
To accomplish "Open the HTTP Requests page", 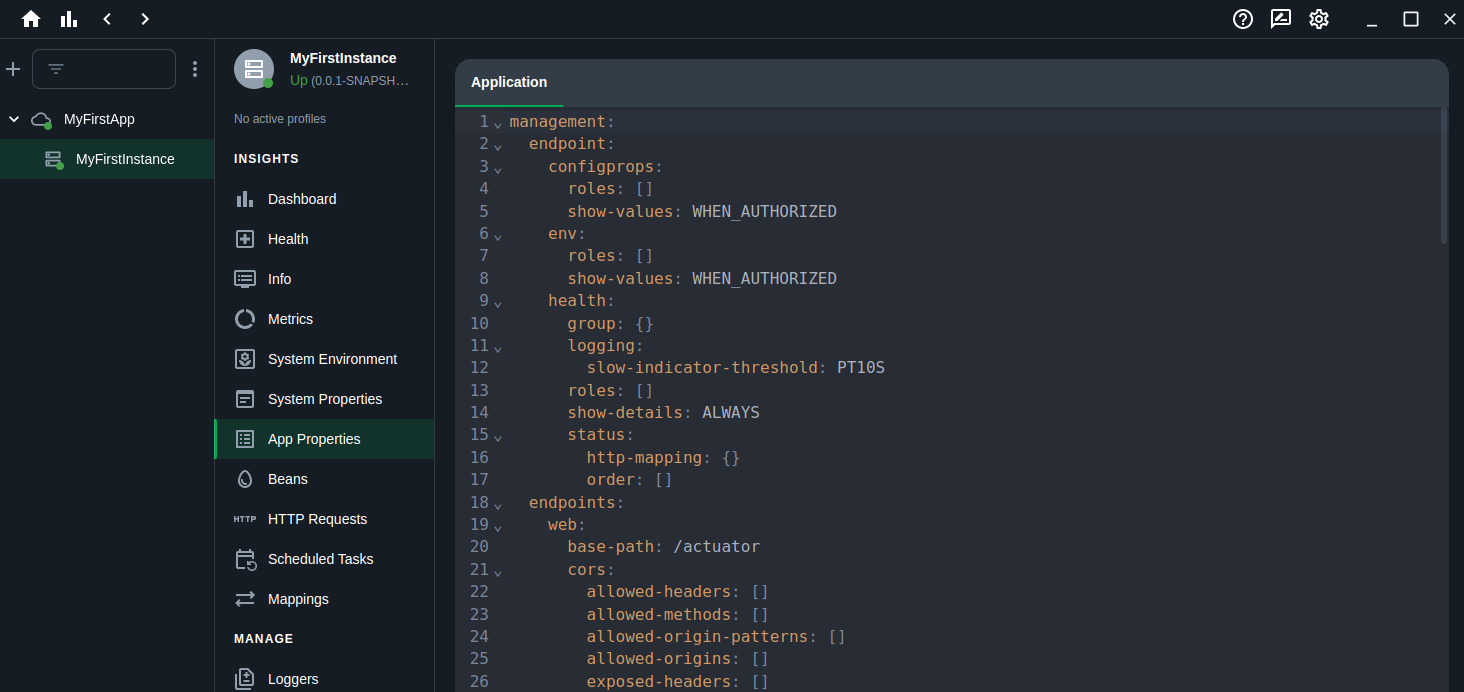I will tap(325, 519).
